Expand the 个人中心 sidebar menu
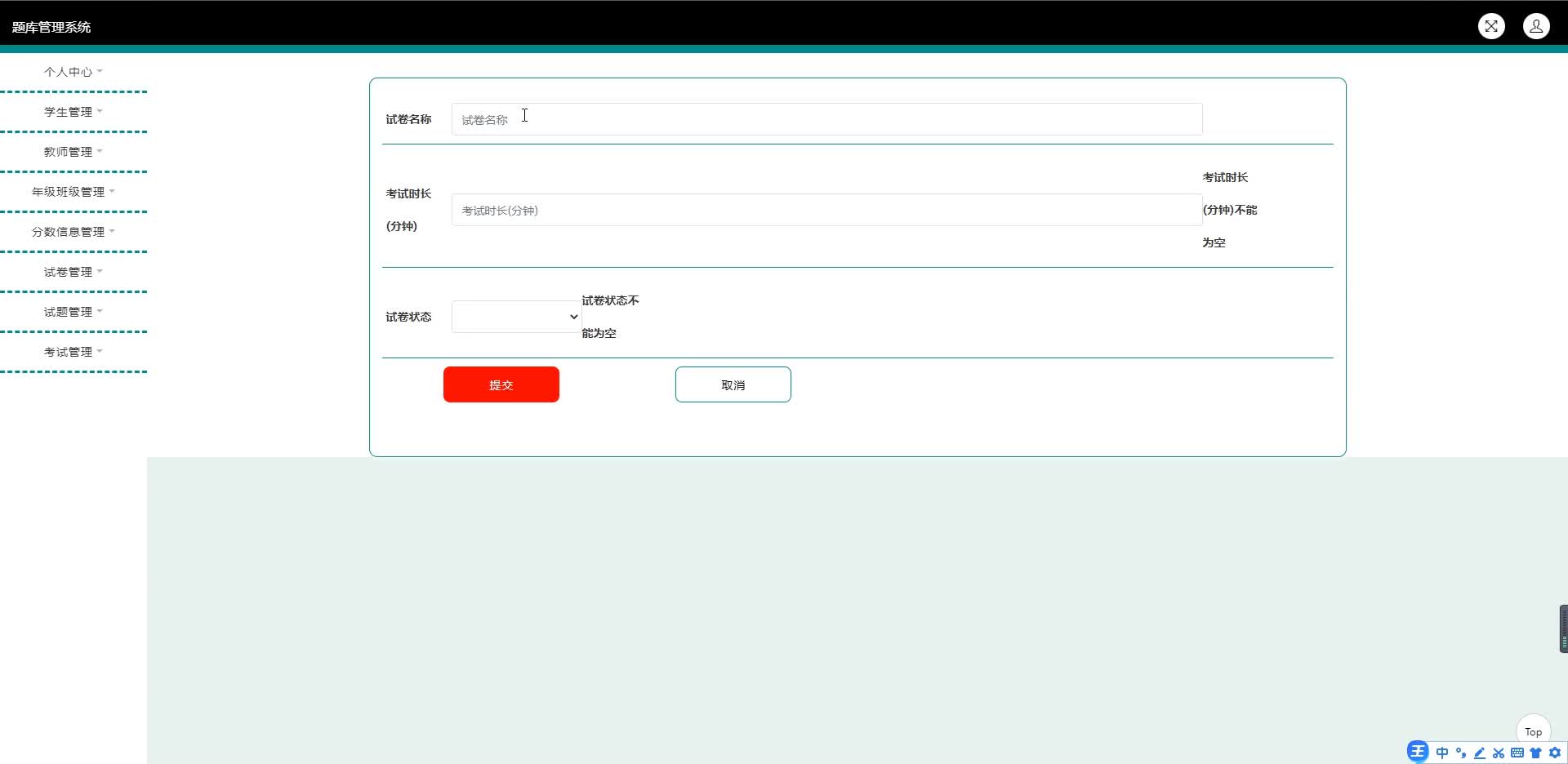Screen dimensions: 1568x764 (73, 72)
